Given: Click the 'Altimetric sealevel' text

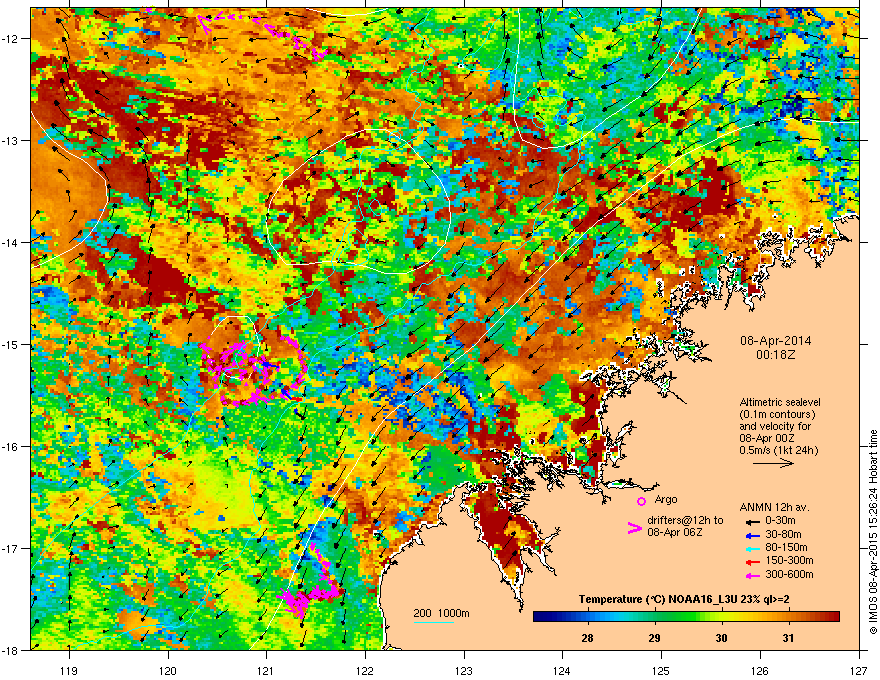Looking at the screenshot, I should click(x=780, y=402).
